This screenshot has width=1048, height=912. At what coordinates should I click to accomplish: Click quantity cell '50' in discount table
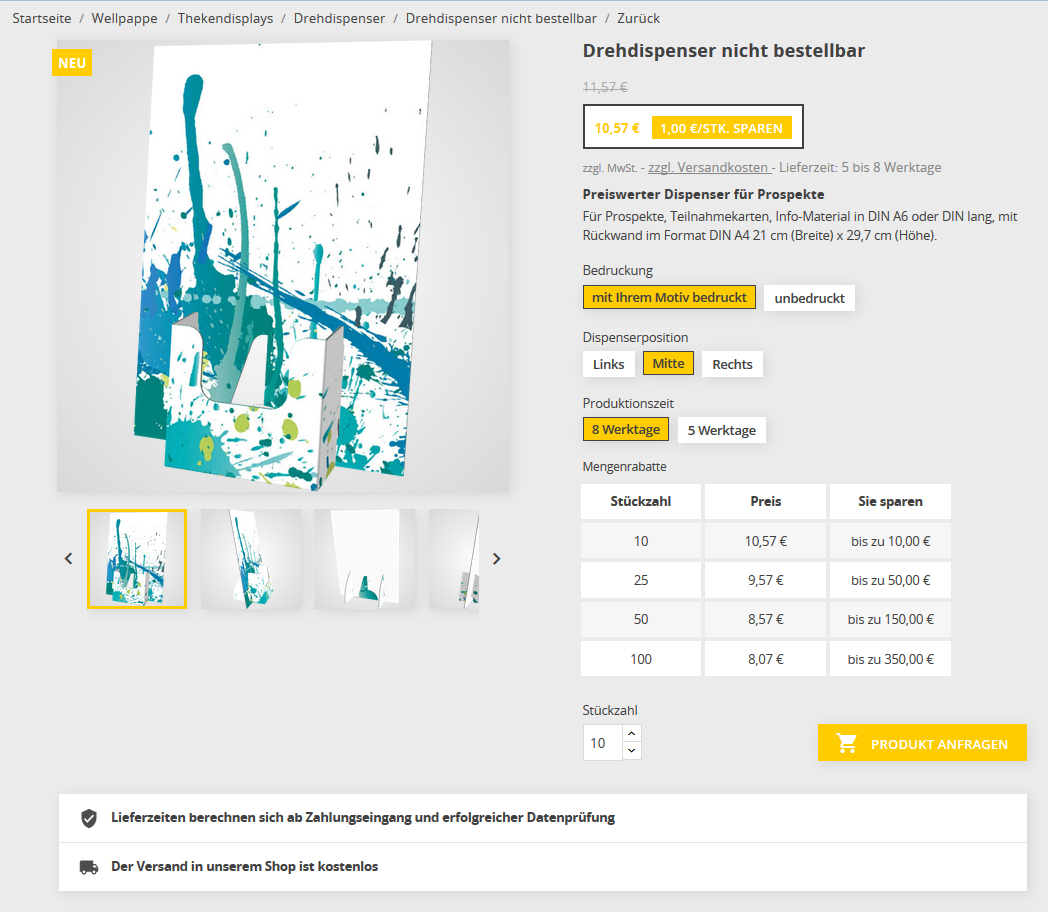pyautogui.click(x=641, y=619)
